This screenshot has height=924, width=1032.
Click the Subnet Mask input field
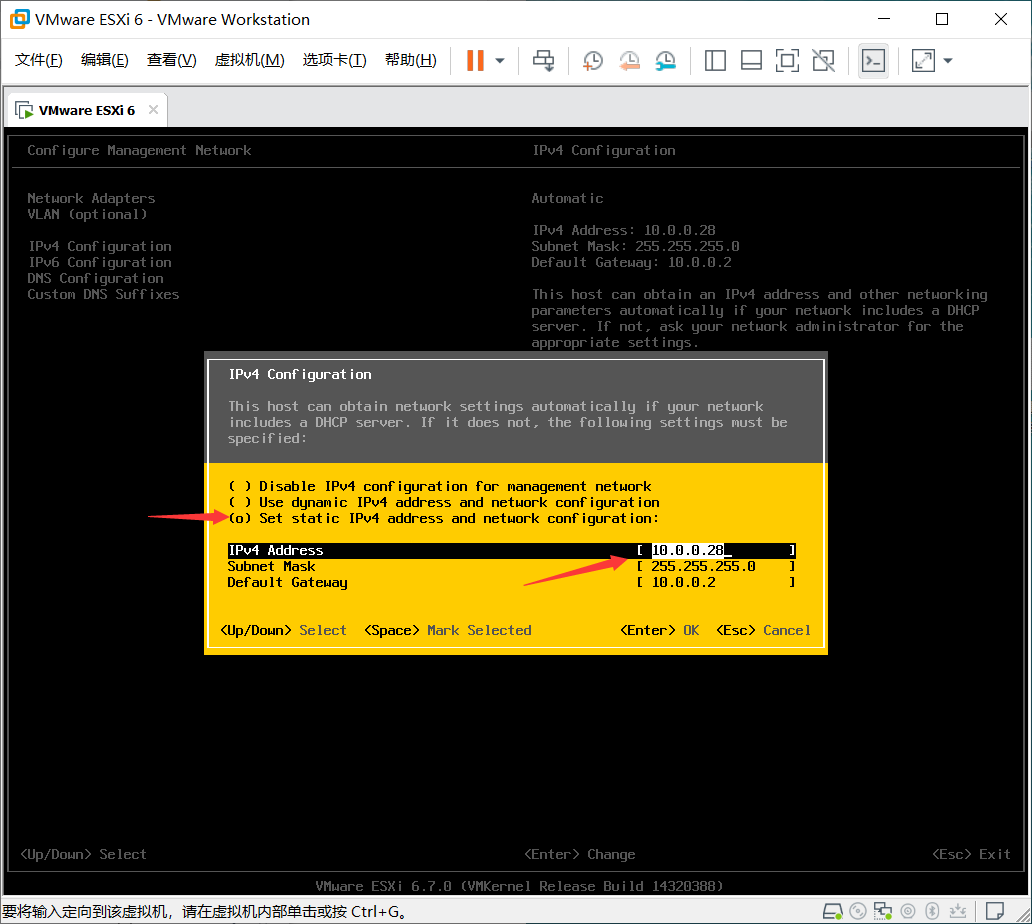[x=716, y=567]
